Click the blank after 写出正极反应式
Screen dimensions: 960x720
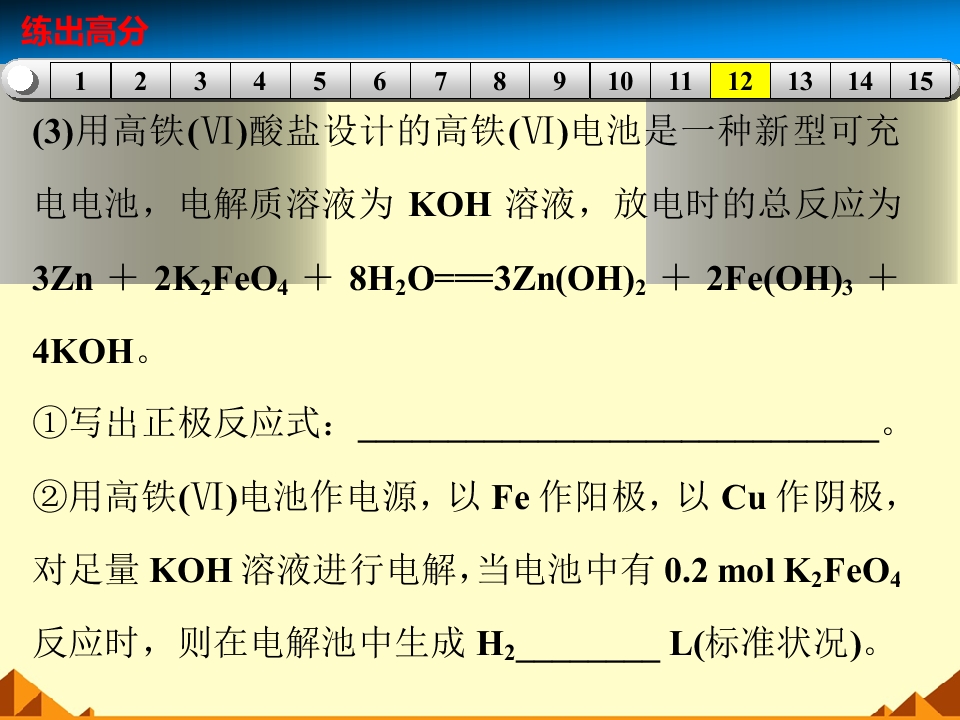tap(617, 428)
